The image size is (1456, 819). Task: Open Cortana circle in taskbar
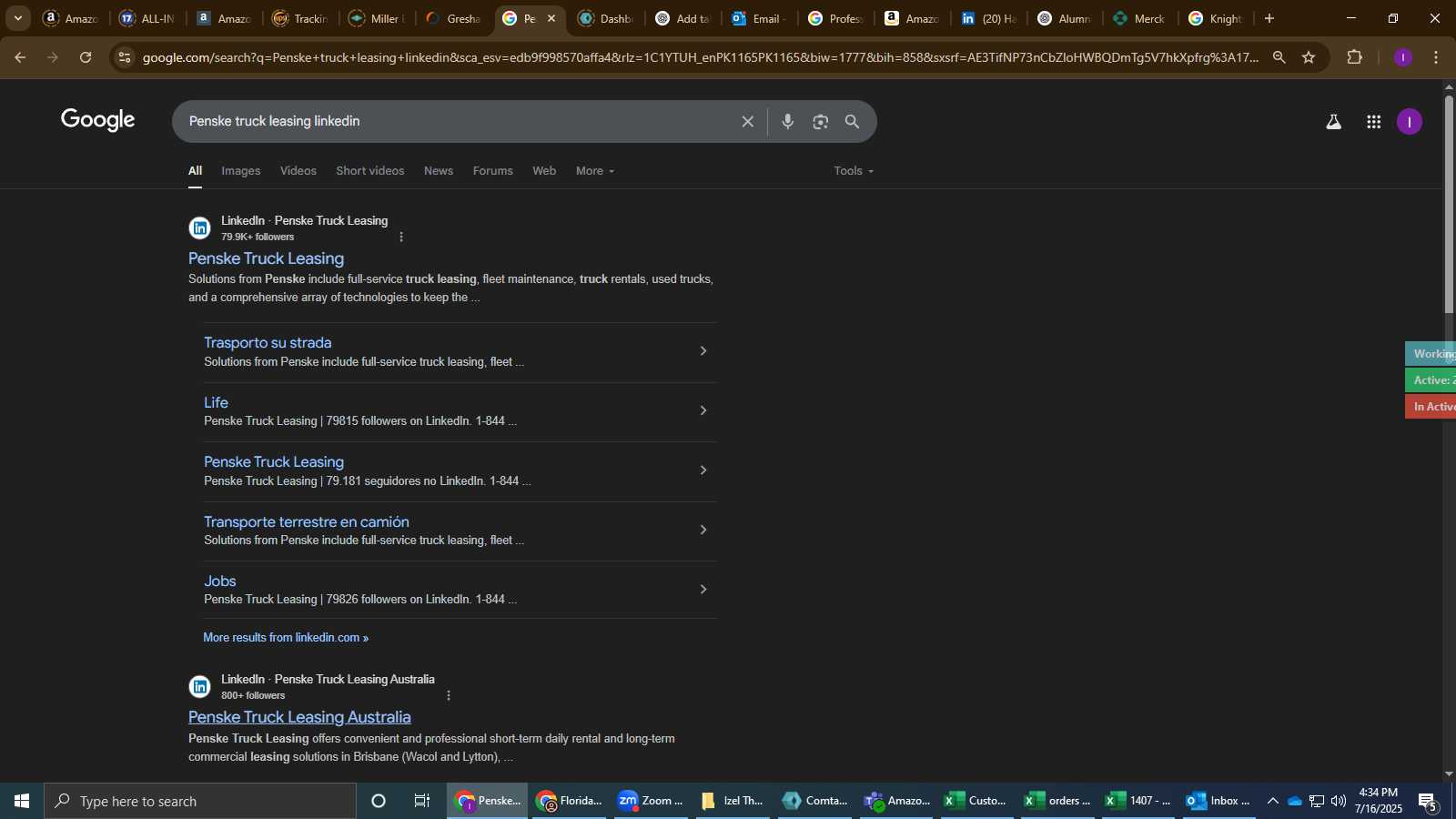click(x=379, y=801)
